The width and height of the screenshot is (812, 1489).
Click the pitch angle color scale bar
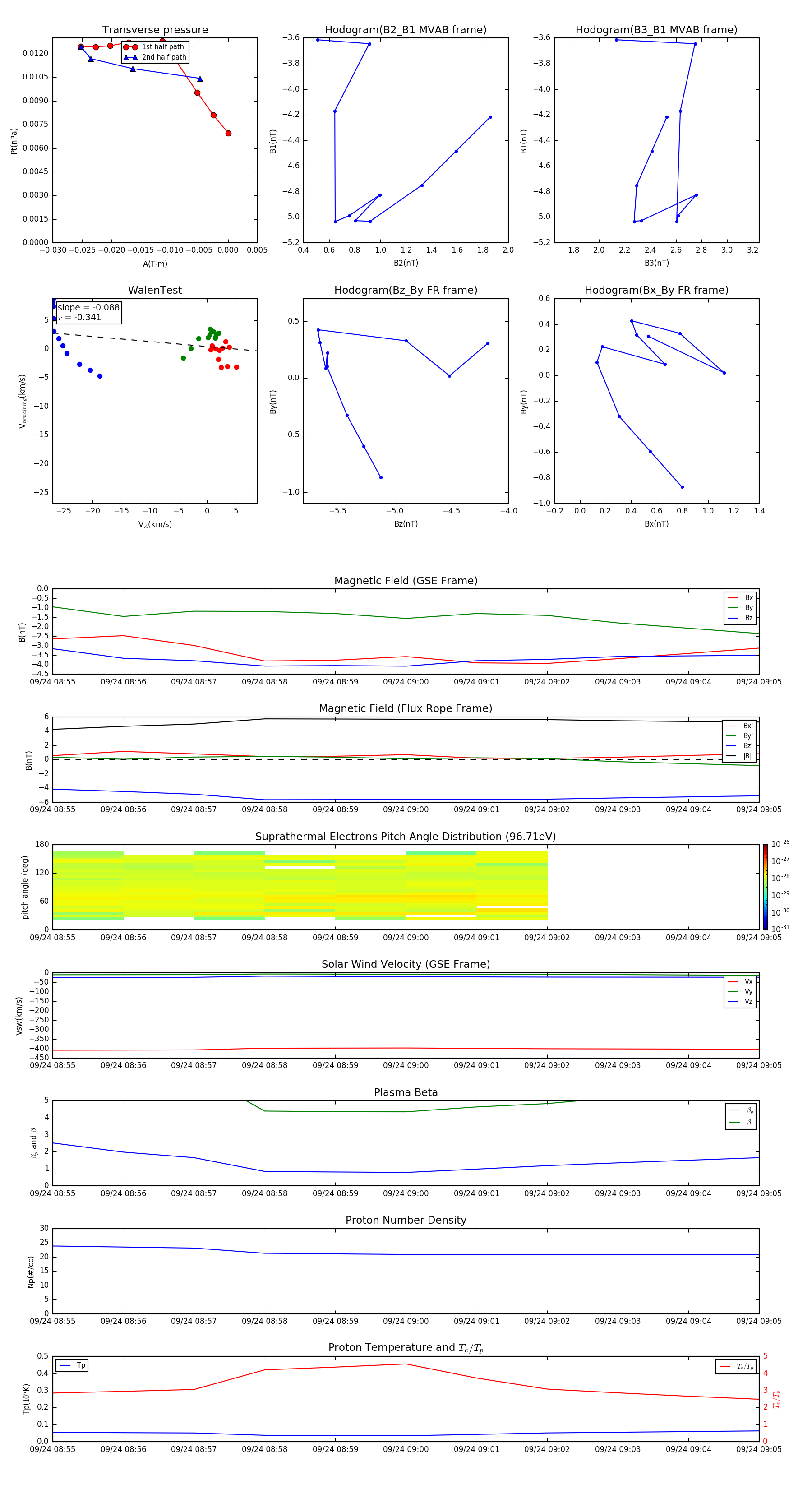click(765, 887)
